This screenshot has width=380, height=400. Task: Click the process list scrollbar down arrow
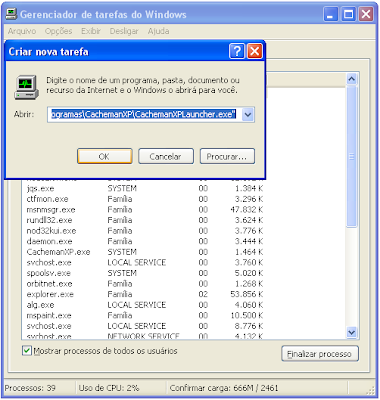tap(351, 332)
